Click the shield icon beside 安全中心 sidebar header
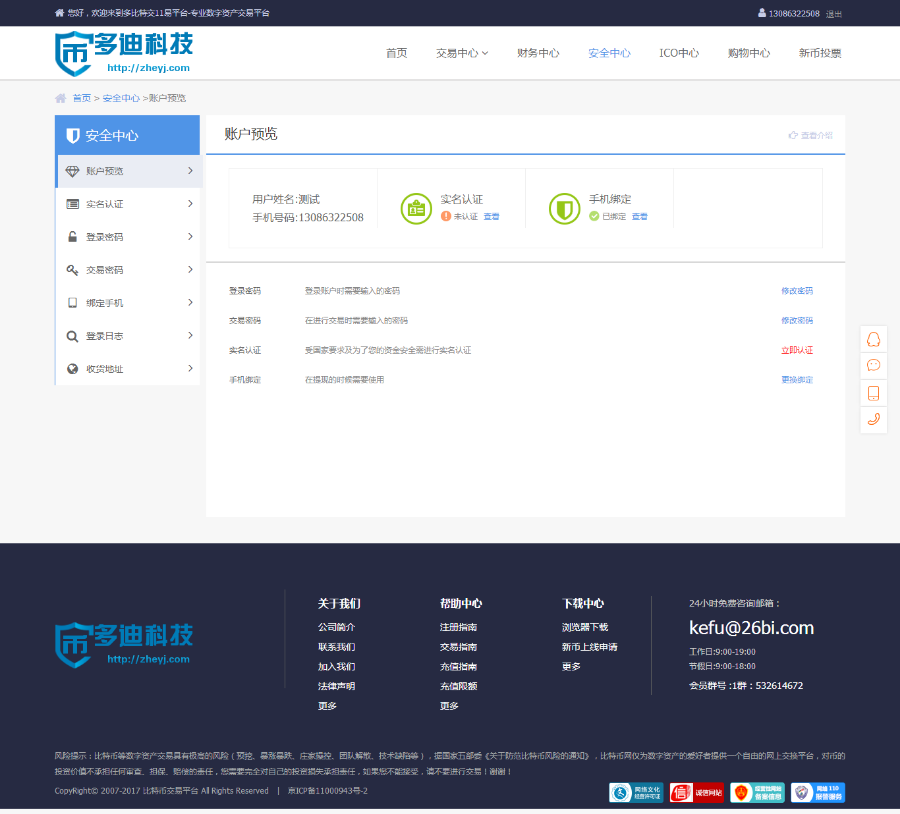The height and width of the screenshot is (814, 900). pyautogui.click(x=73, y=135)
